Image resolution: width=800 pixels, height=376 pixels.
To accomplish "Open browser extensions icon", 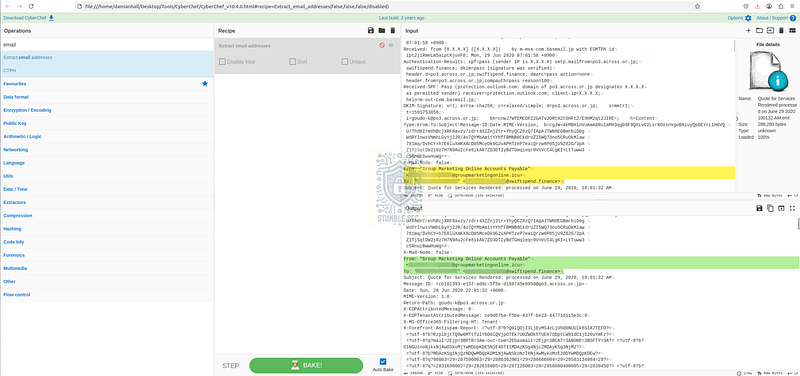I will tap(781, 6).
